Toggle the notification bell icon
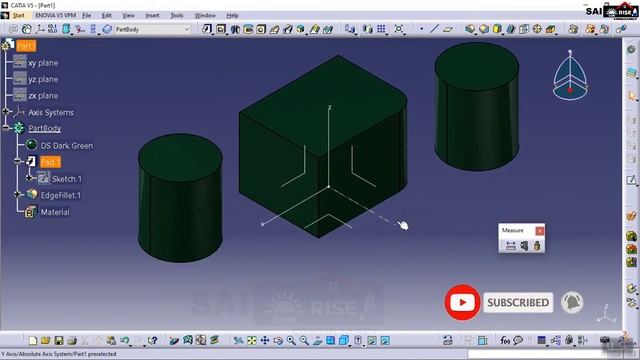The height and width of the screenshot is (360, 640). 572,302
